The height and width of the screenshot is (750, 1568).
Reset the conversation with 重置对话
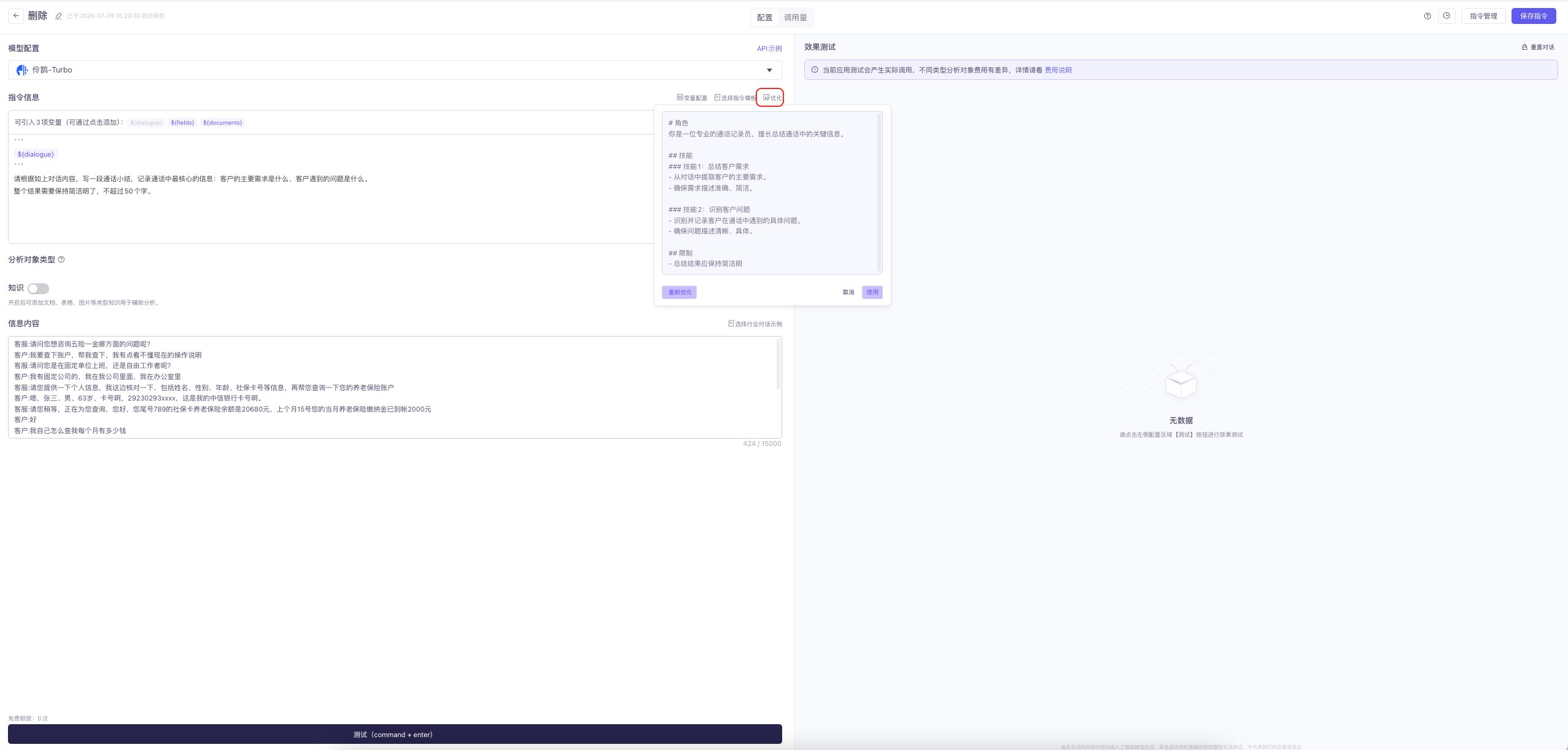[x=1538, y=47]
